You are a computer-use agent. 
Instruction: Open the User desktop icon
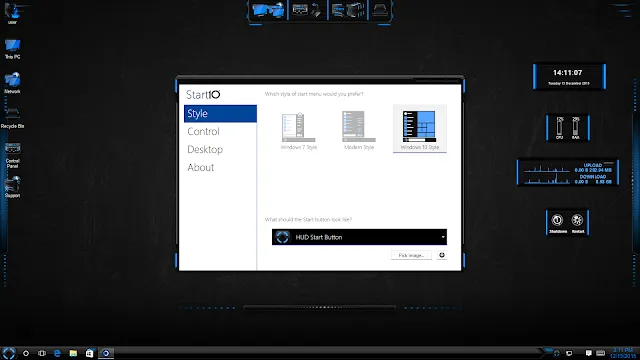(12, 12)
